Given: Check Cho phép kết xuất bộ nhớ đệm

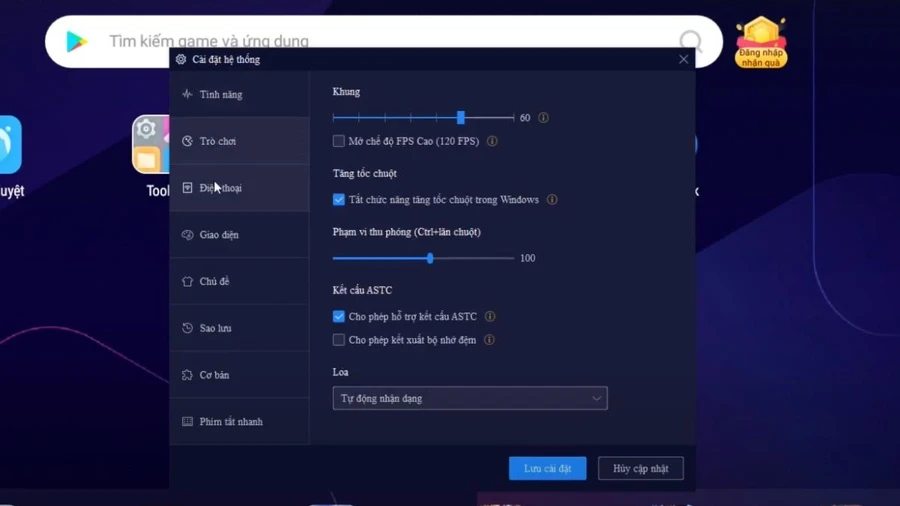Looking at the screenshot, I should pyautogui.click(x=339, y=340).
